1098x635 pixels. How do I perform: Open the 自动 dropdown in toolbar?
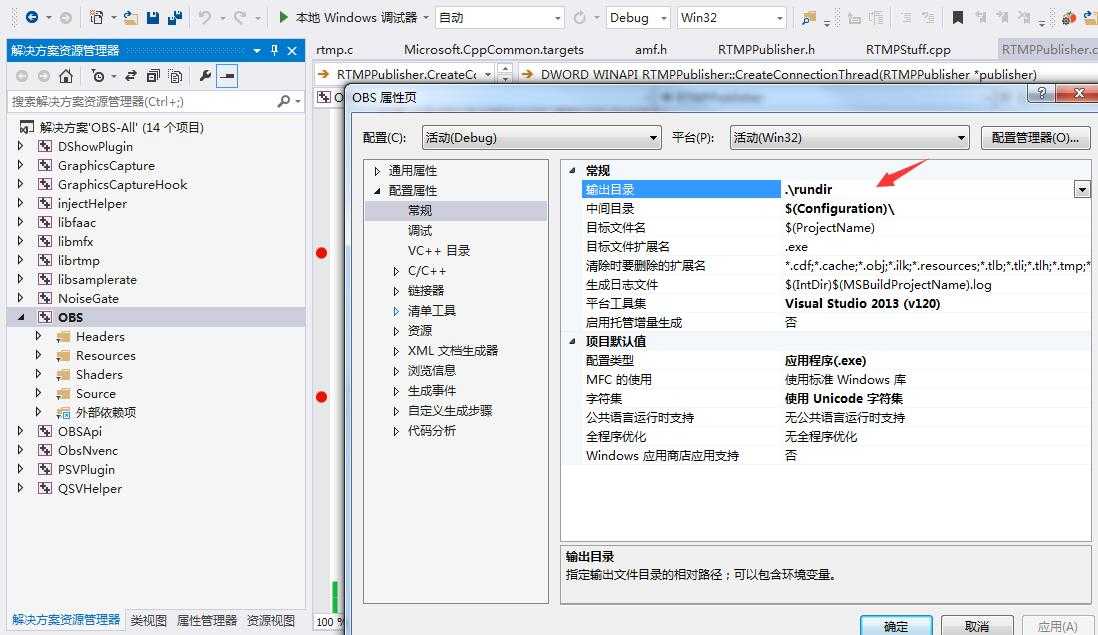pyautogui.click(x=500, y=18)
